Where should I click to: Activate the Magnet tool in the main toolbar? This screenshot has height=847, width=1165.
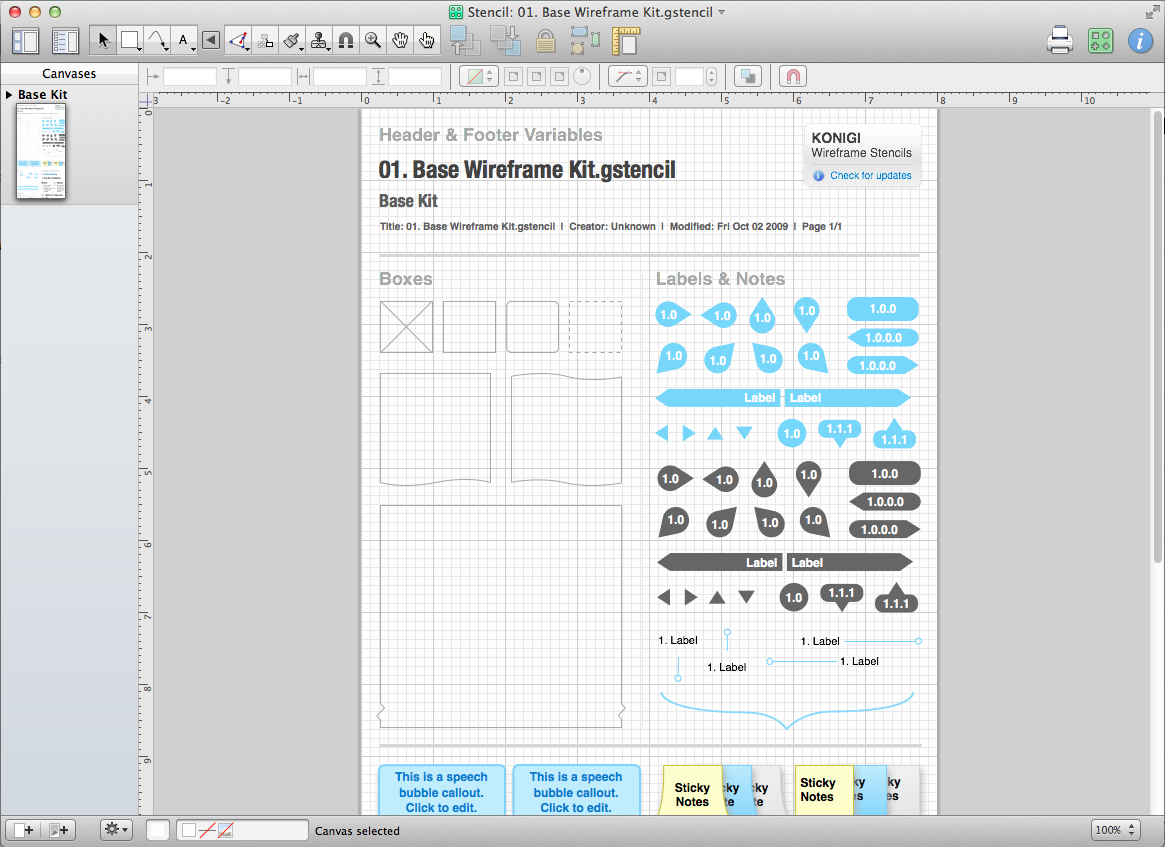346,41
